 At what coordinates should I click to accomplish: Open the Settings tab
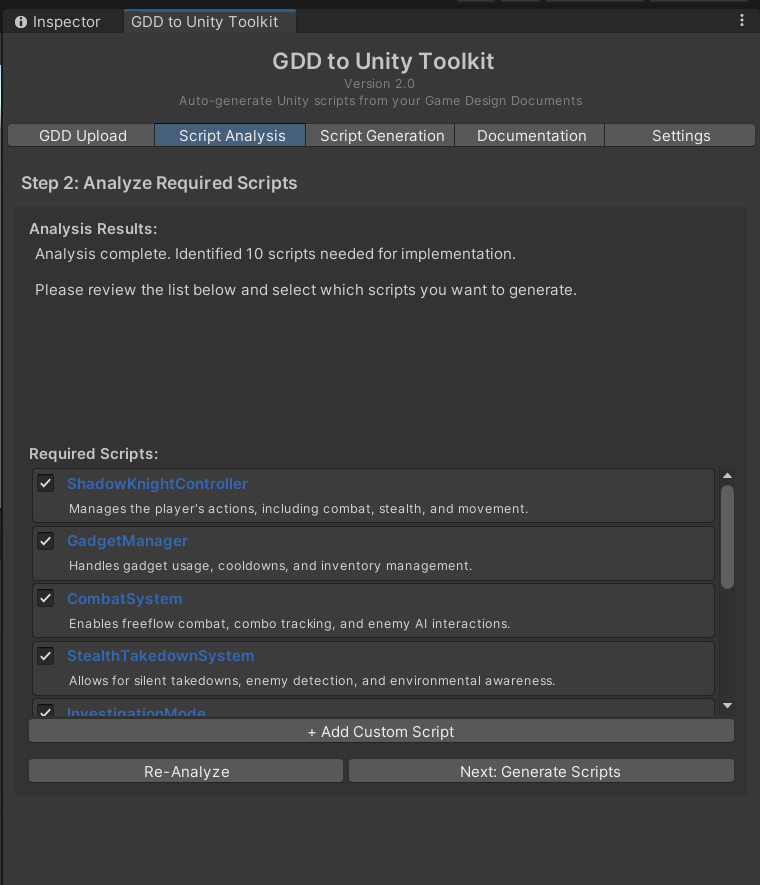click(681, 136)
